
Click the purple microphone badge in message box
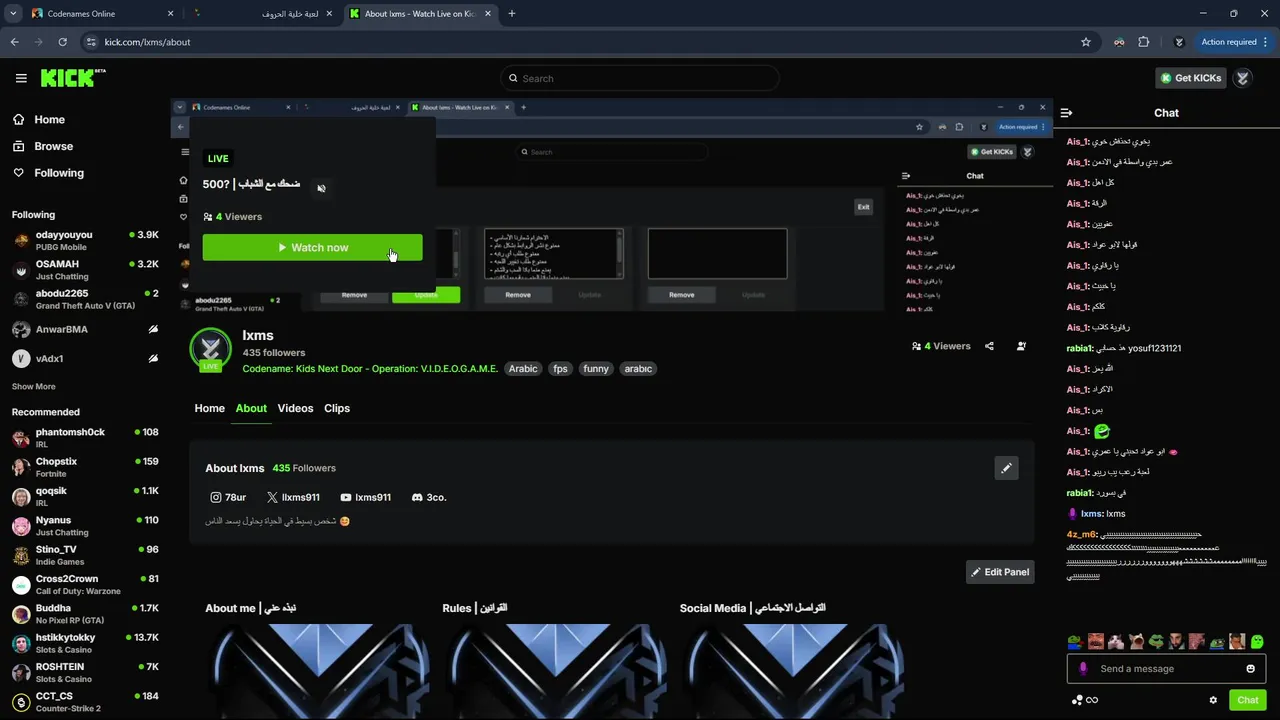(x=1083, y=669)
